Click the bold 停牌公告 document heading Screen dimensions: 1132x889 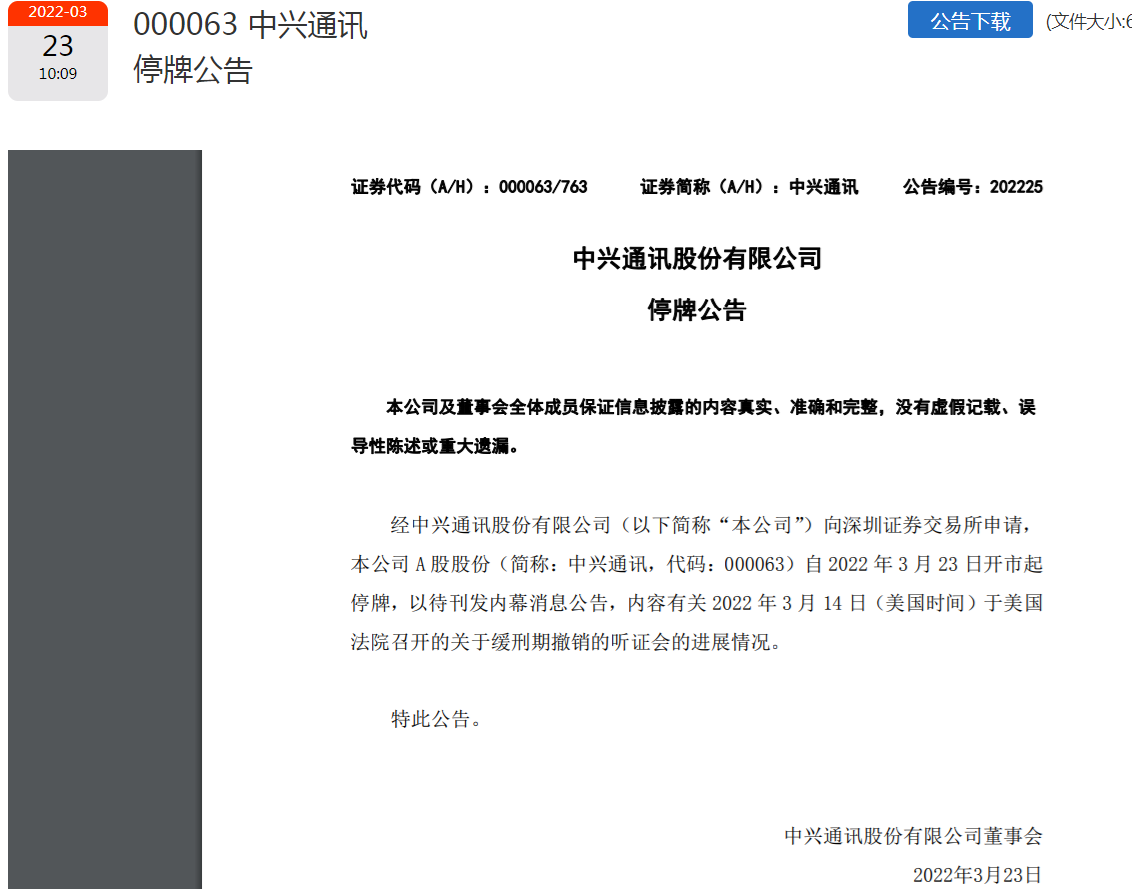tap(697, 311)
